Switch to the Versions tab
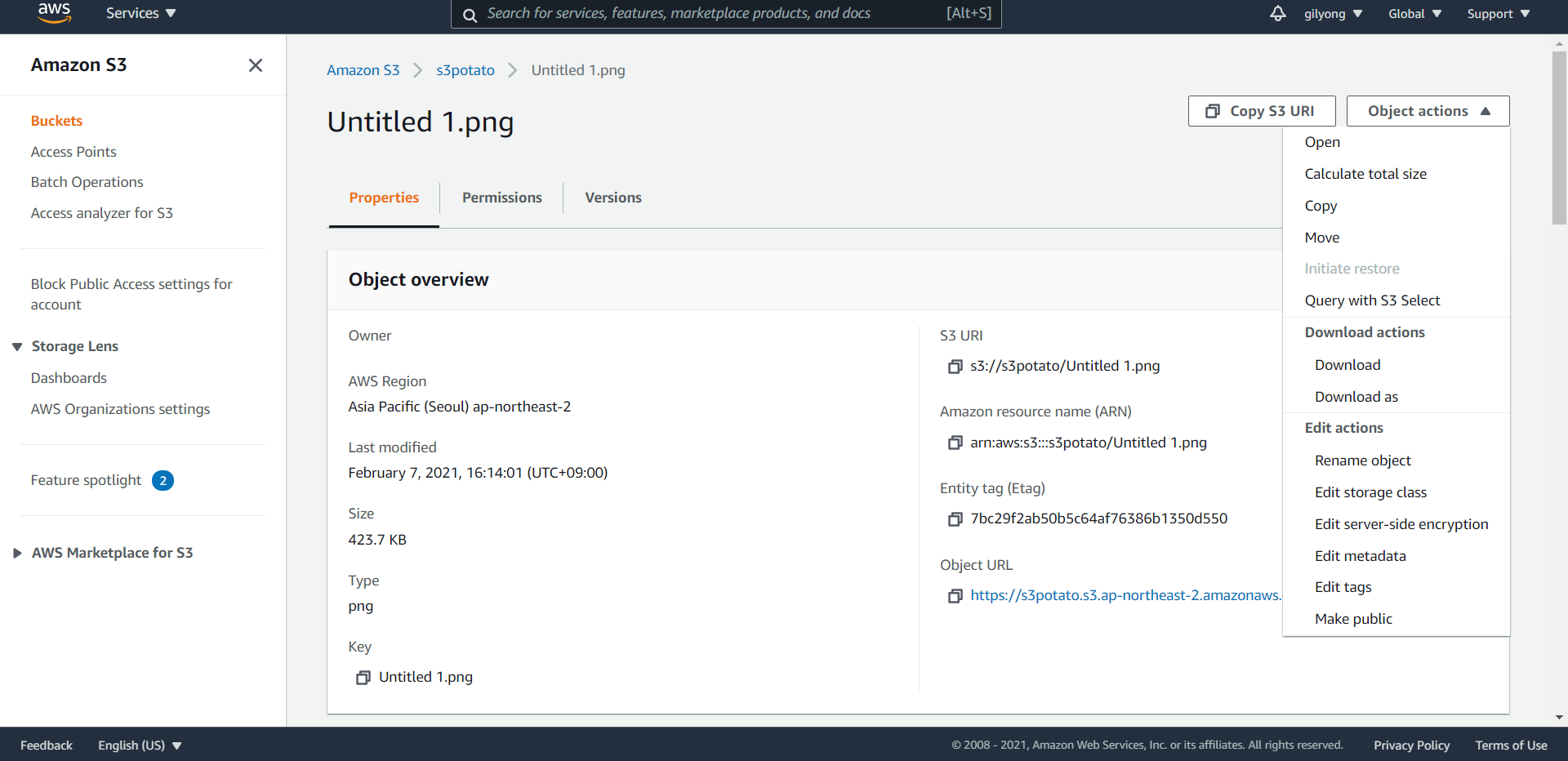The width and height of the screenshot is (1568, 761). (612, 198)
